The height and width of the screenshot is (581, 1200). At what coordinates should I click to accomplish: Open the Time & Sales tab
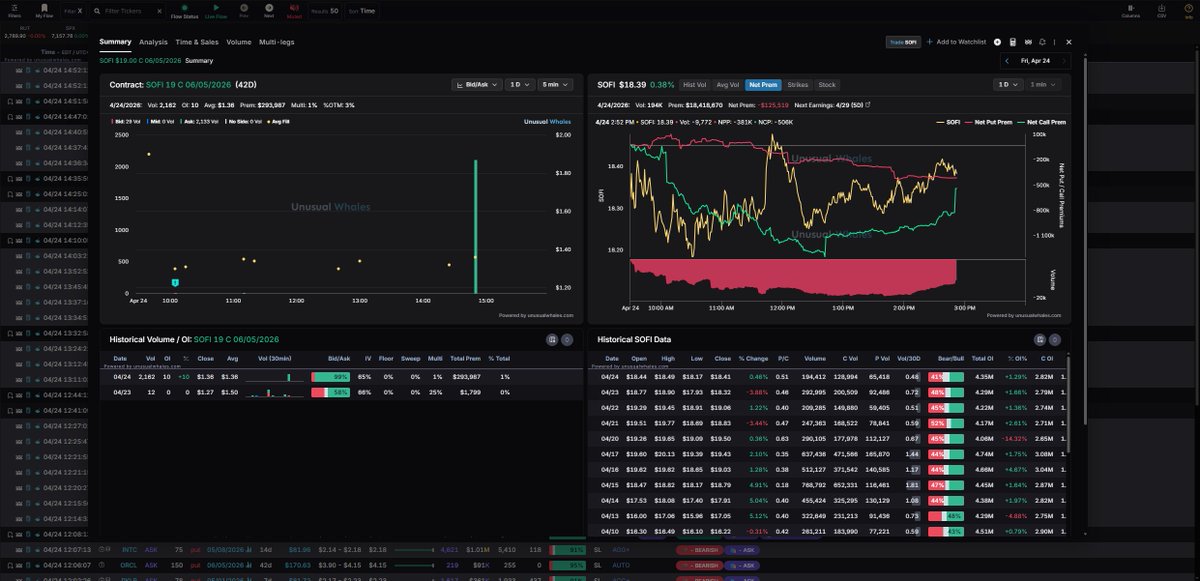click(x=197, y=42)
